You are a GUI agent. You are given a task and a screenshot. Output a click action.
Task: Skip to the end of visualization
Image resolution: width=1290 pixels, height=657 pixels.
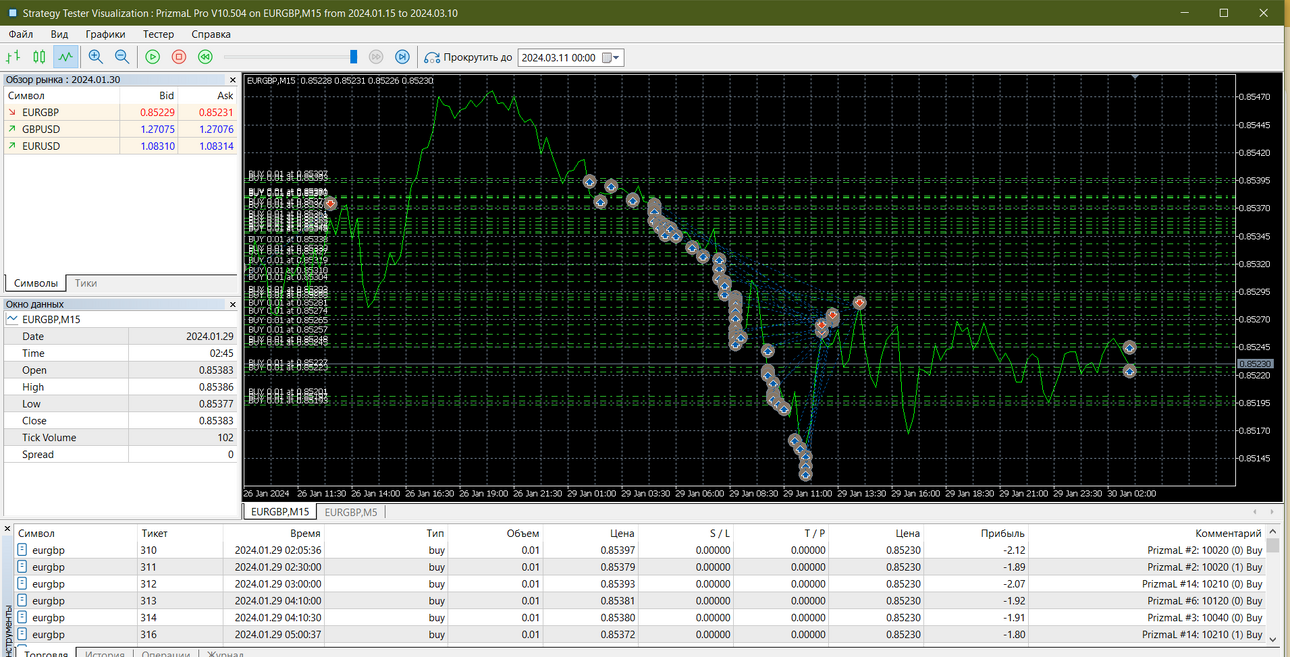click(403, 57)
